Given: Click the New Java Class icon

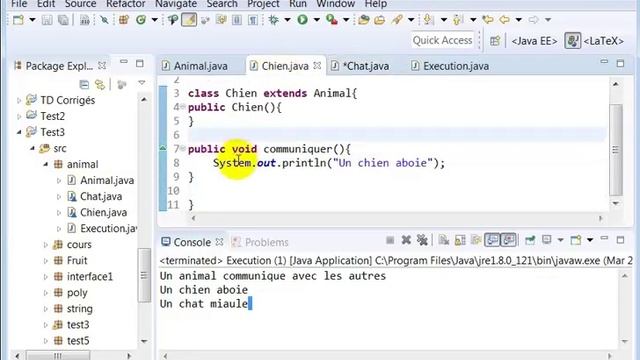Looking at the screenshot, I should 141,20.
